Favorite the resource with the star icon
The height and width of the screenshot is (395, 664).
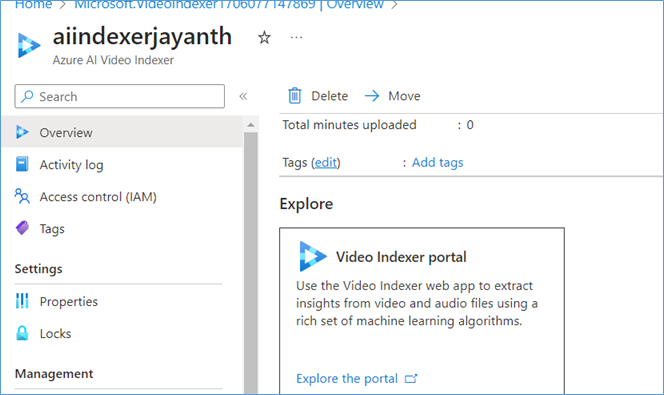tap(264, 38)
